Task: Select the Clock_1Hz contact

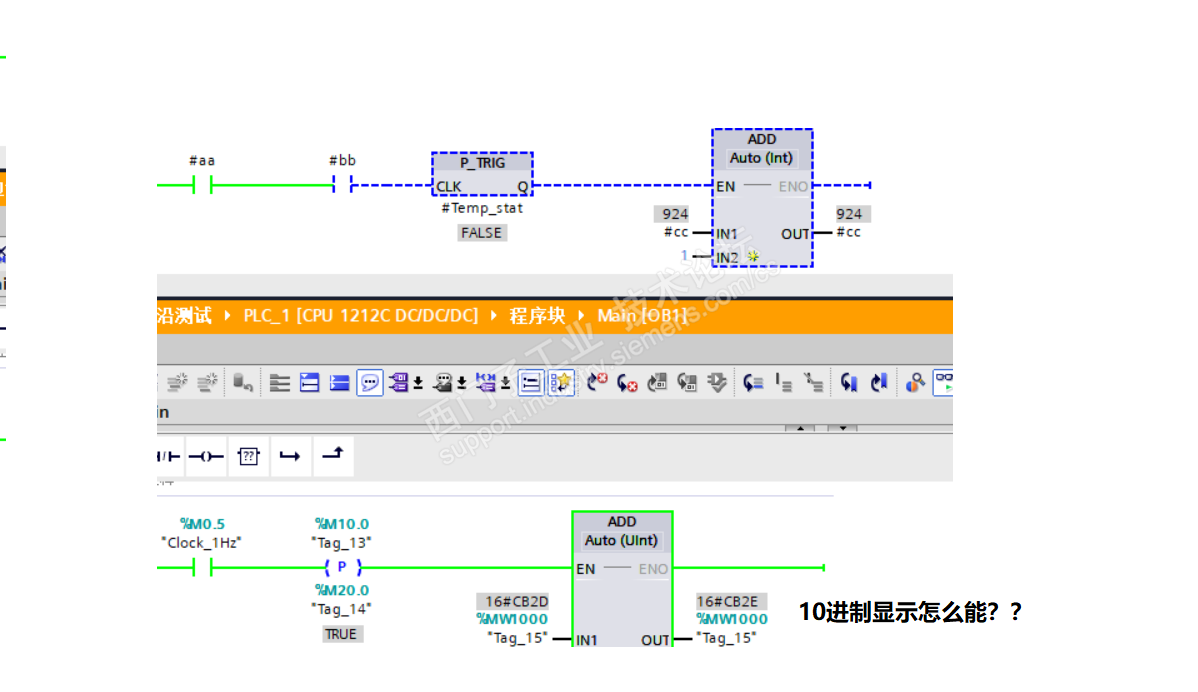Action: (202, 568)
